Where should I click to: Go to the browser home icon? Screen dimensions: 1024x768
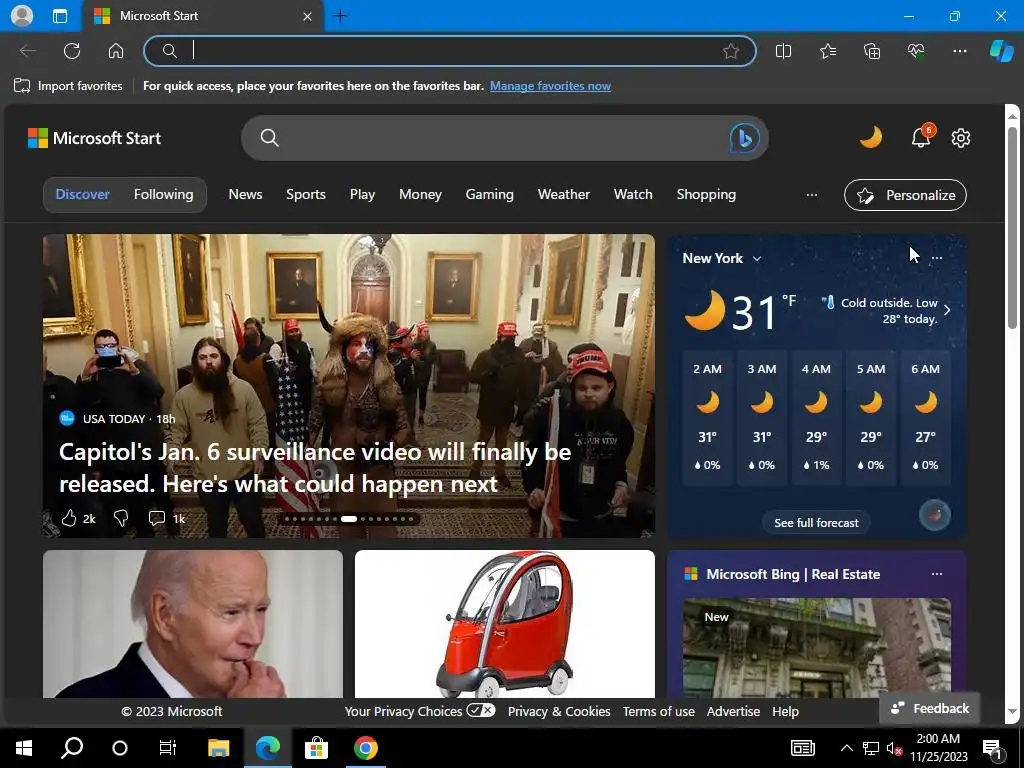116,51
